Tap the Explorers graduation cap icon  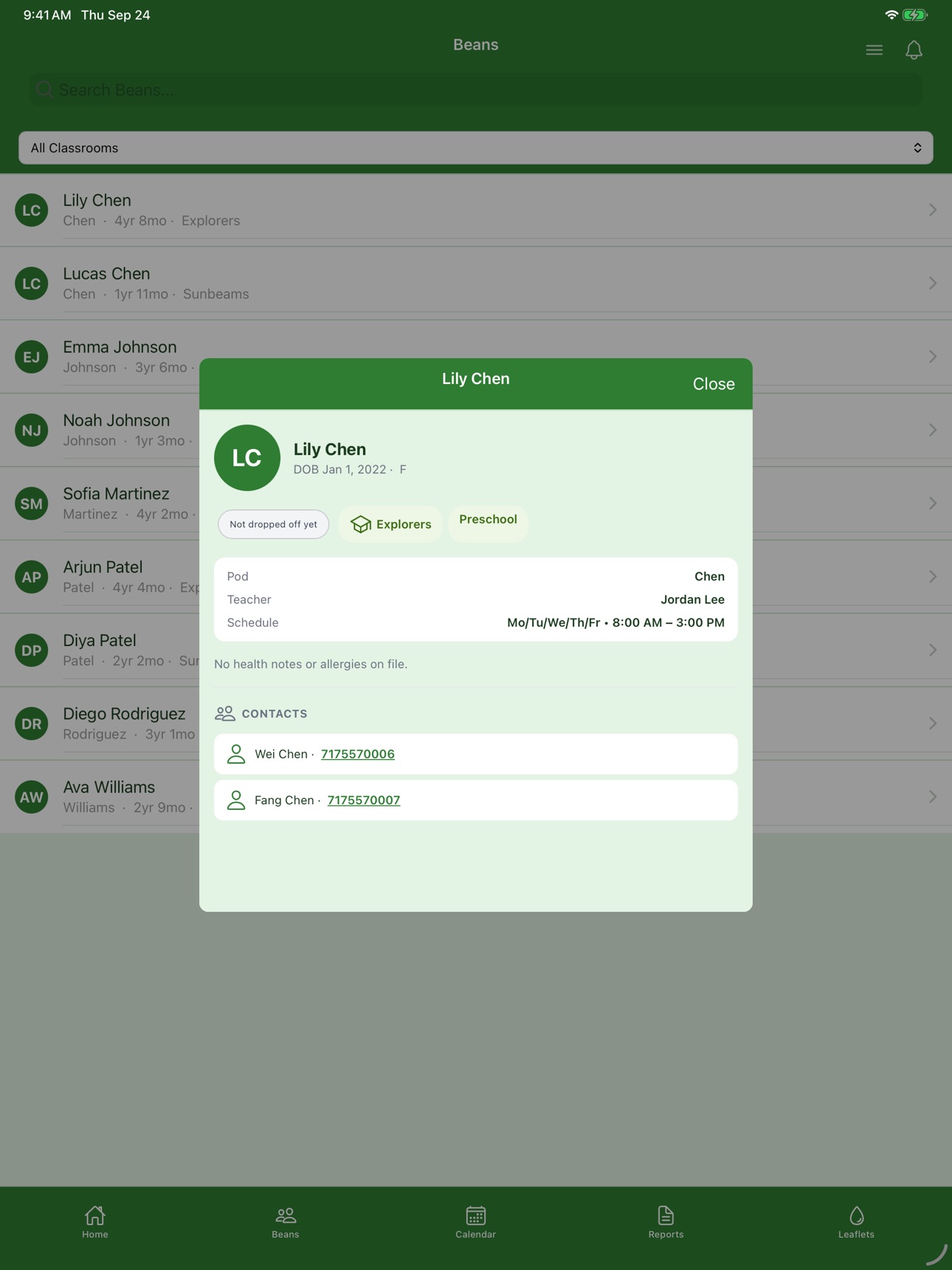[x=361, y=524]
